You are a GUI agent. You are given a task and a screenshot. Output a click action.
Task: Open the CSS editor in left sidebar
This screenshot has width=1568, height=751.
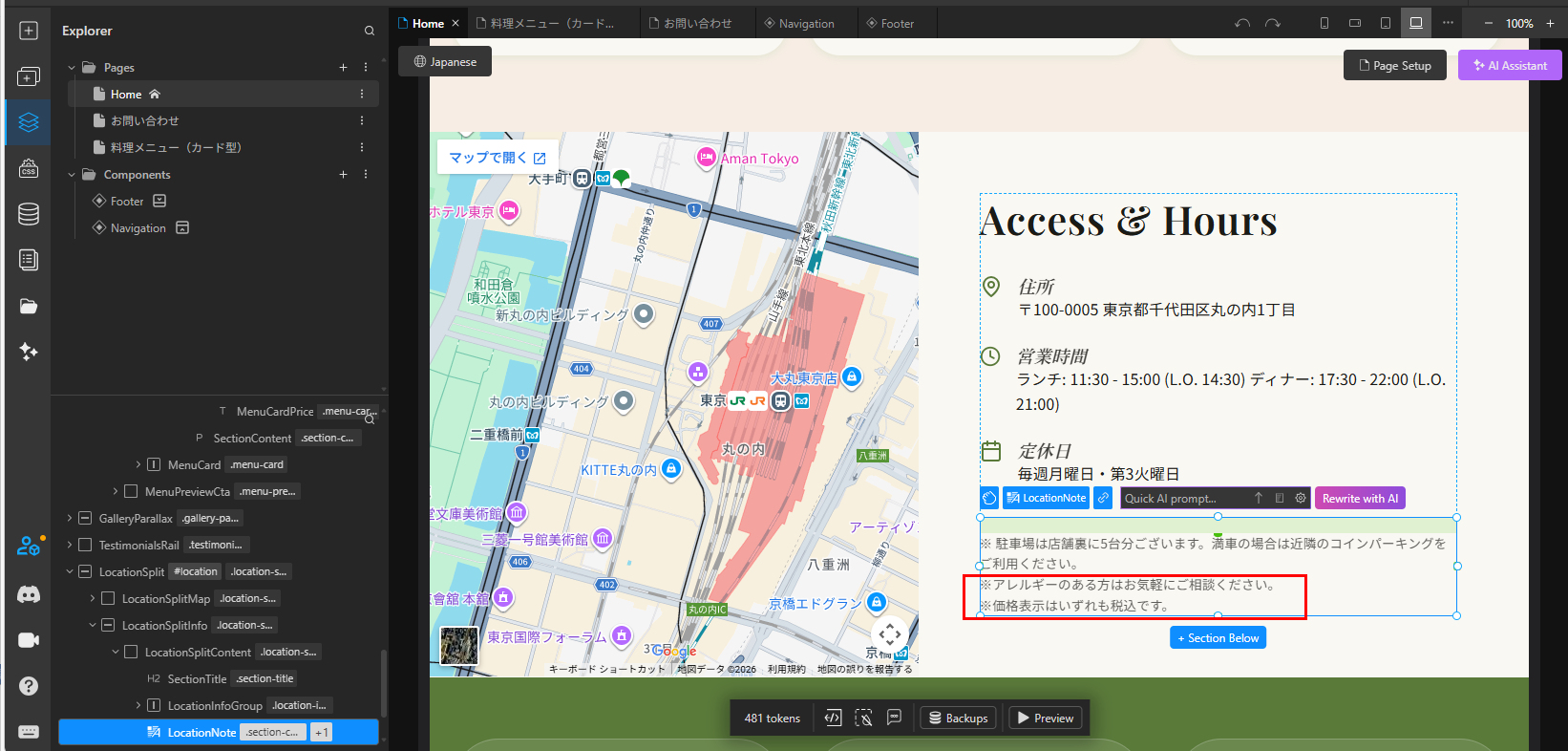click(x=29, y=168)
